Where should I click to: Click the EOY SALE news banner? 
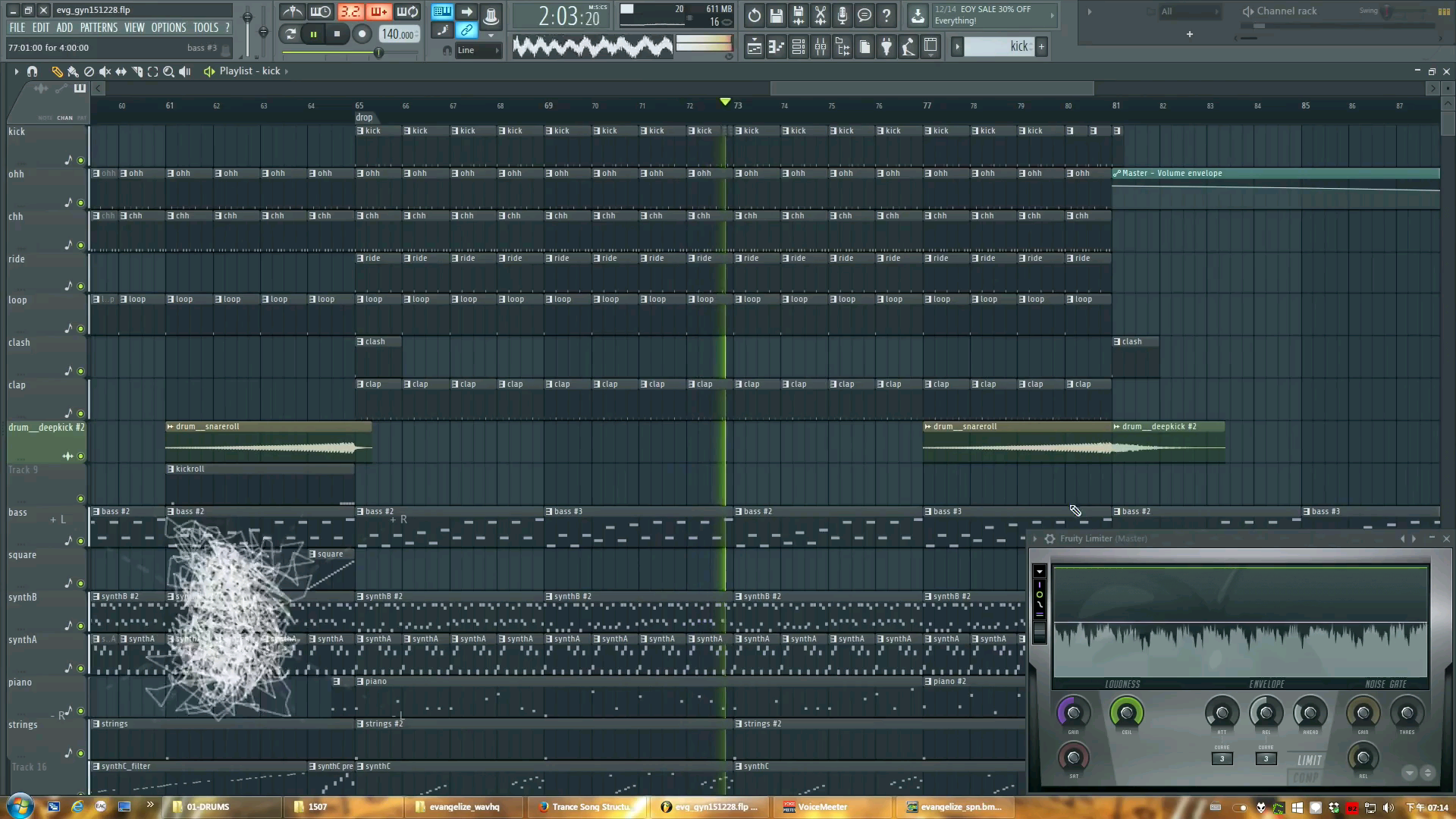click(x=993, y=15)
